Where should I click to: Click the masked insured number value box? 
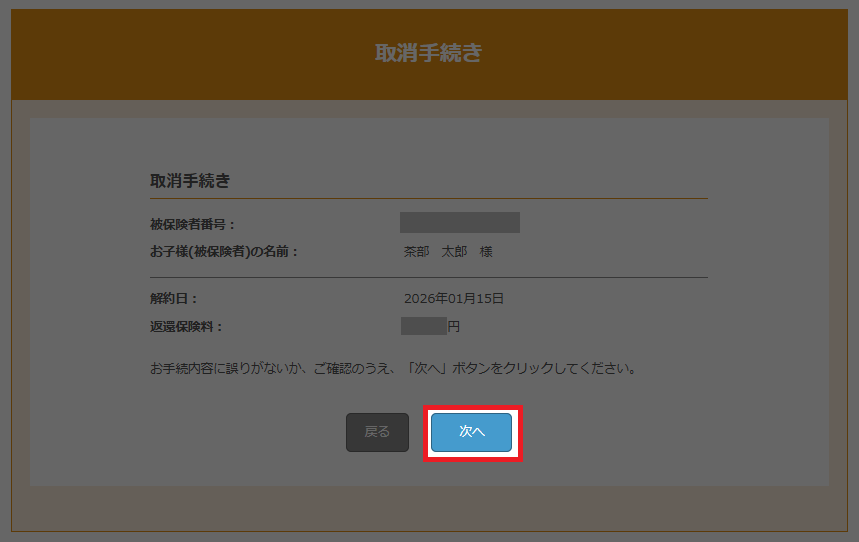(459, 223)
